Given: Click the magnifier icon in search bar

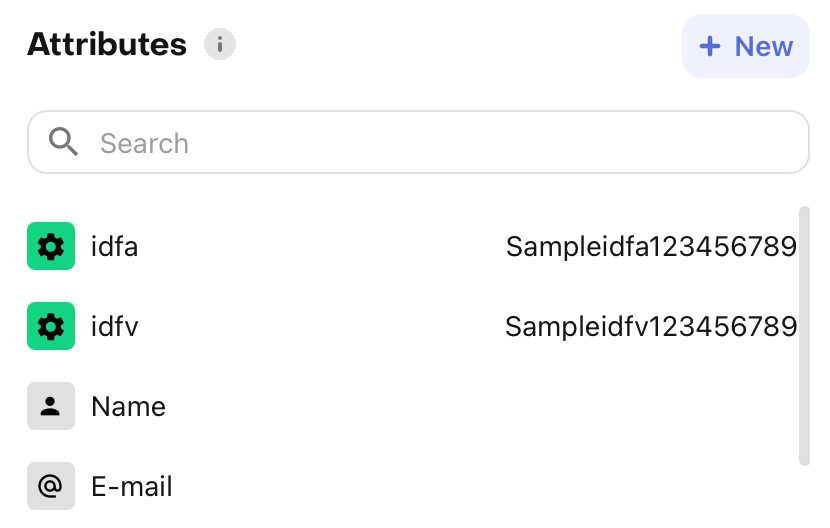Looking at the screenshot, I should tap(64, 143).
